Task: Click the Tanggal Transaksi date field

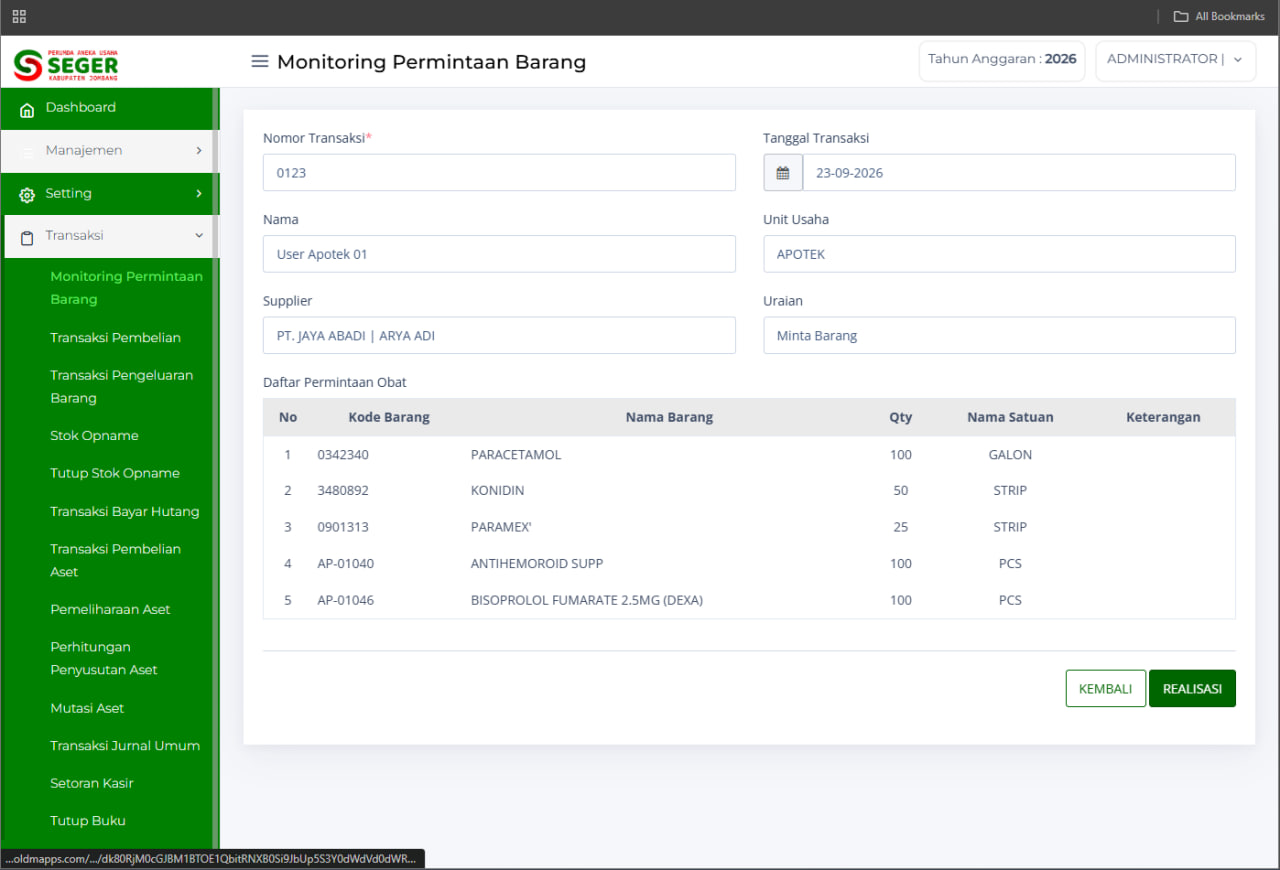Action: click(x=1019, y=172)
